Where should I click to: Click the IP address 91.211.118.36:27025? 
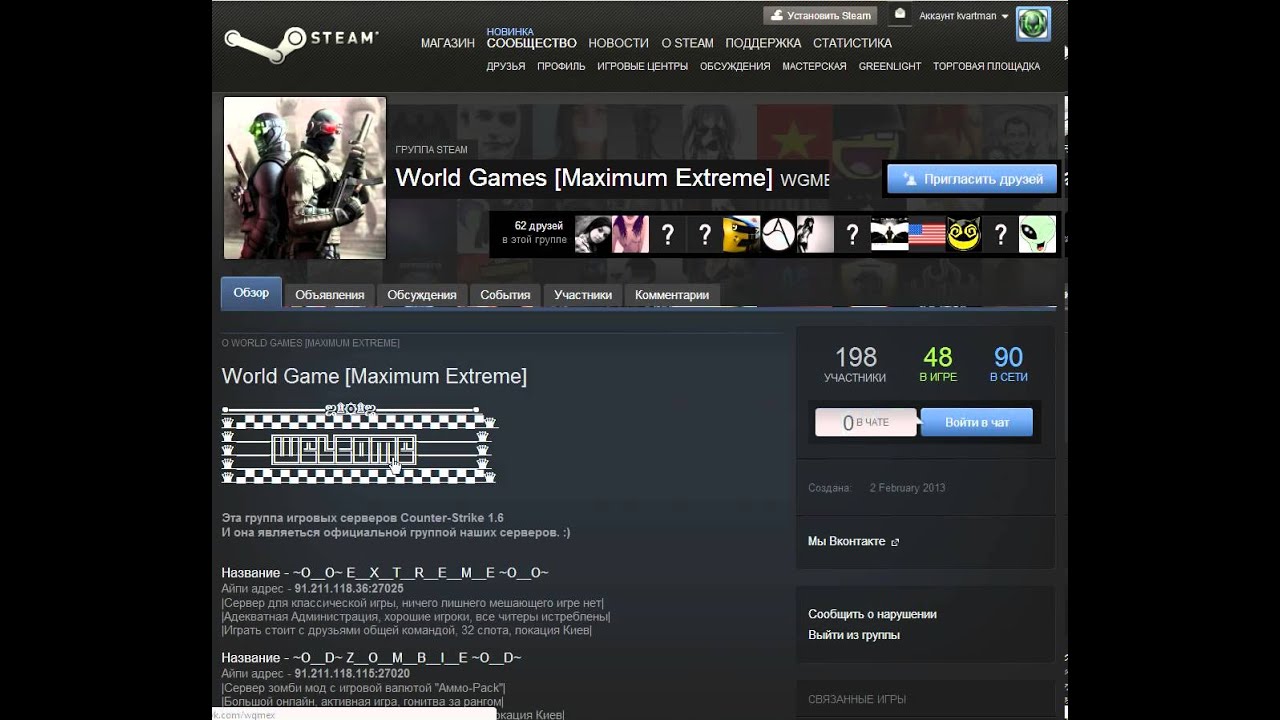tap(349, 589)
